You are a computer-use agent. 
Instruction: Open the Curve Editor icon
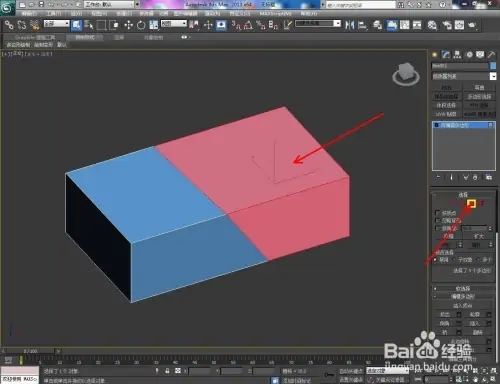pyautogui.click(x=404, y=25)
